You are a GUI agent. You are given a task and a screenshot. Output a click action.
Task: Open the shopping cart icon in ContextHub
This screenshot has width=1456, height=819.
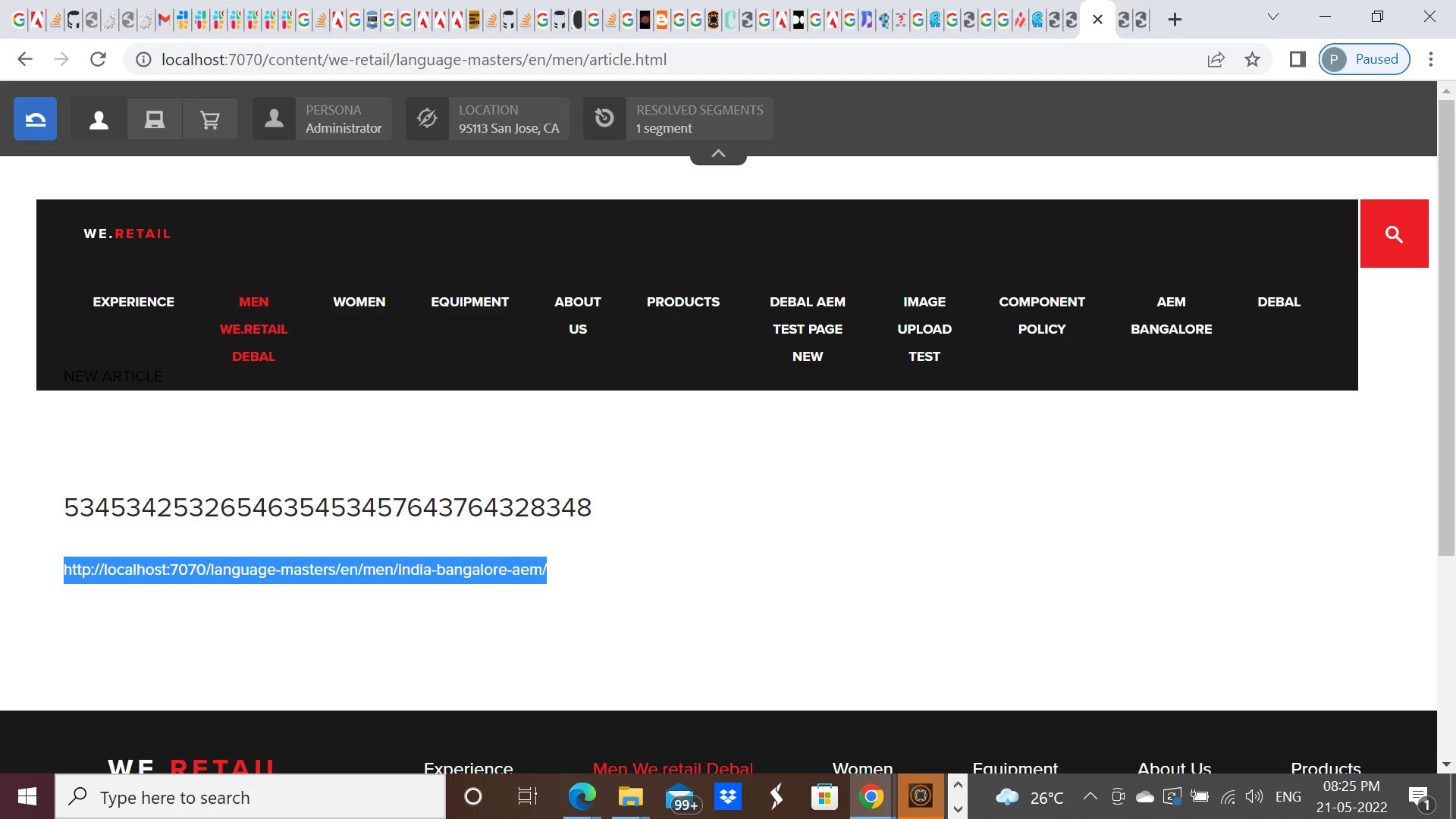pyautogui.click(x=210, y=119)
